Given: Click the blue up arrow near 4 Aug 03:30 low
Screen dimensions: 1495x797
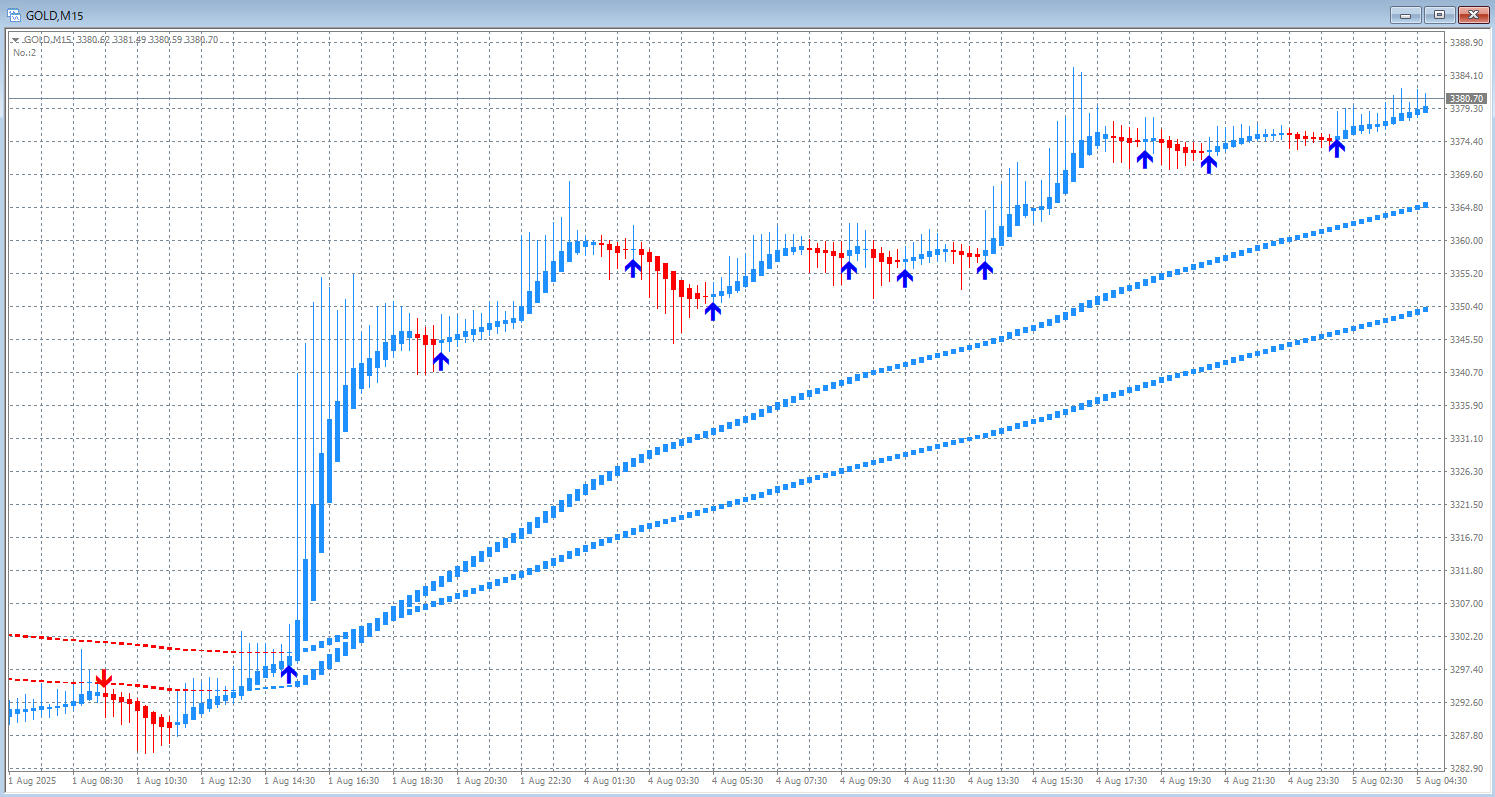Looking at the screenshot, I should [x=712, y=310].
